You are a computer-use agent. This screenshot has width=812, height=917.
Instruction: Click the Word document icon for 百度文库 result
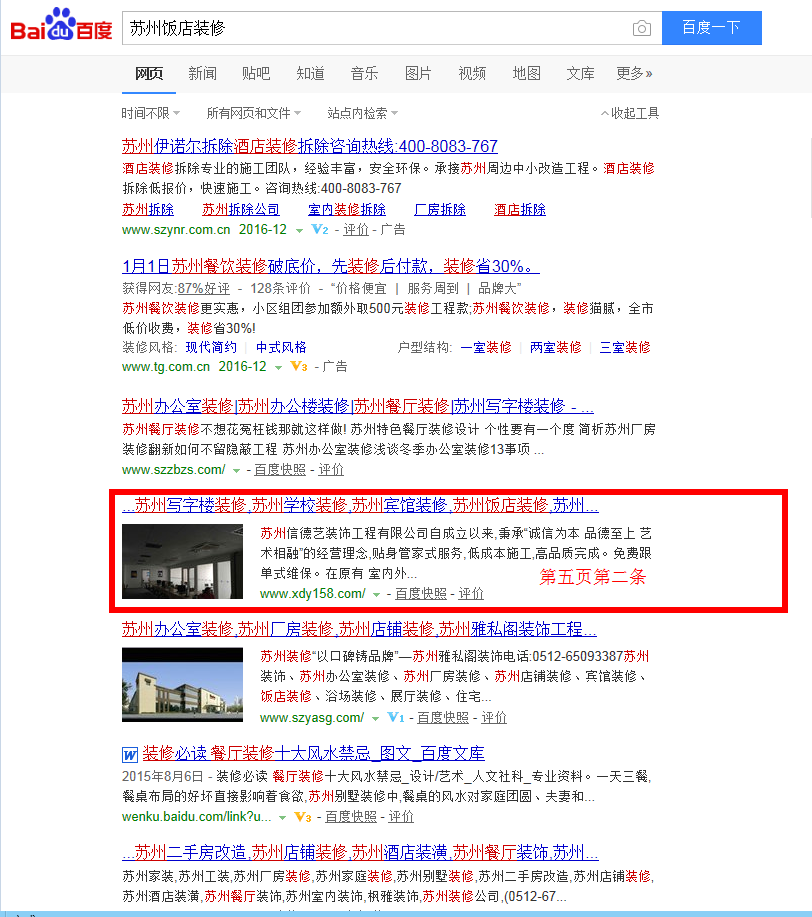tap(130, 754)
